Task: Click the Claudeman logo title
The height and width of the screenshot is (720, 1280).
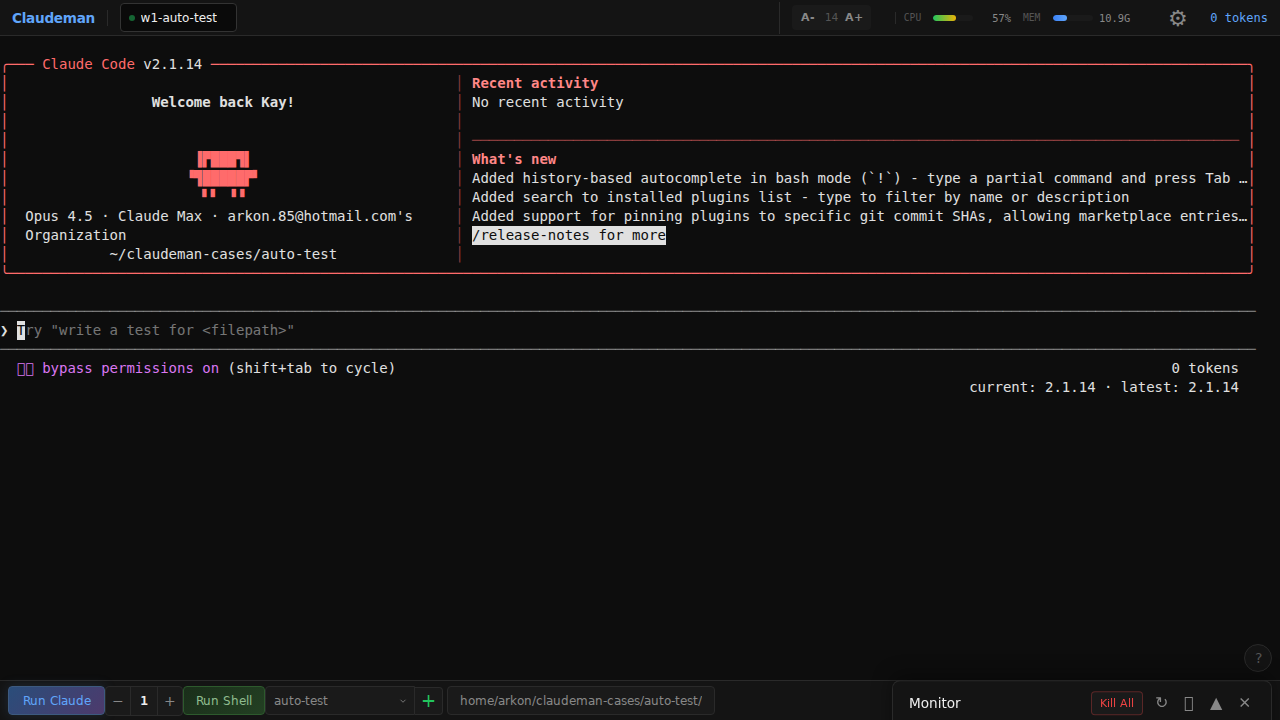Action: [53, 17]
